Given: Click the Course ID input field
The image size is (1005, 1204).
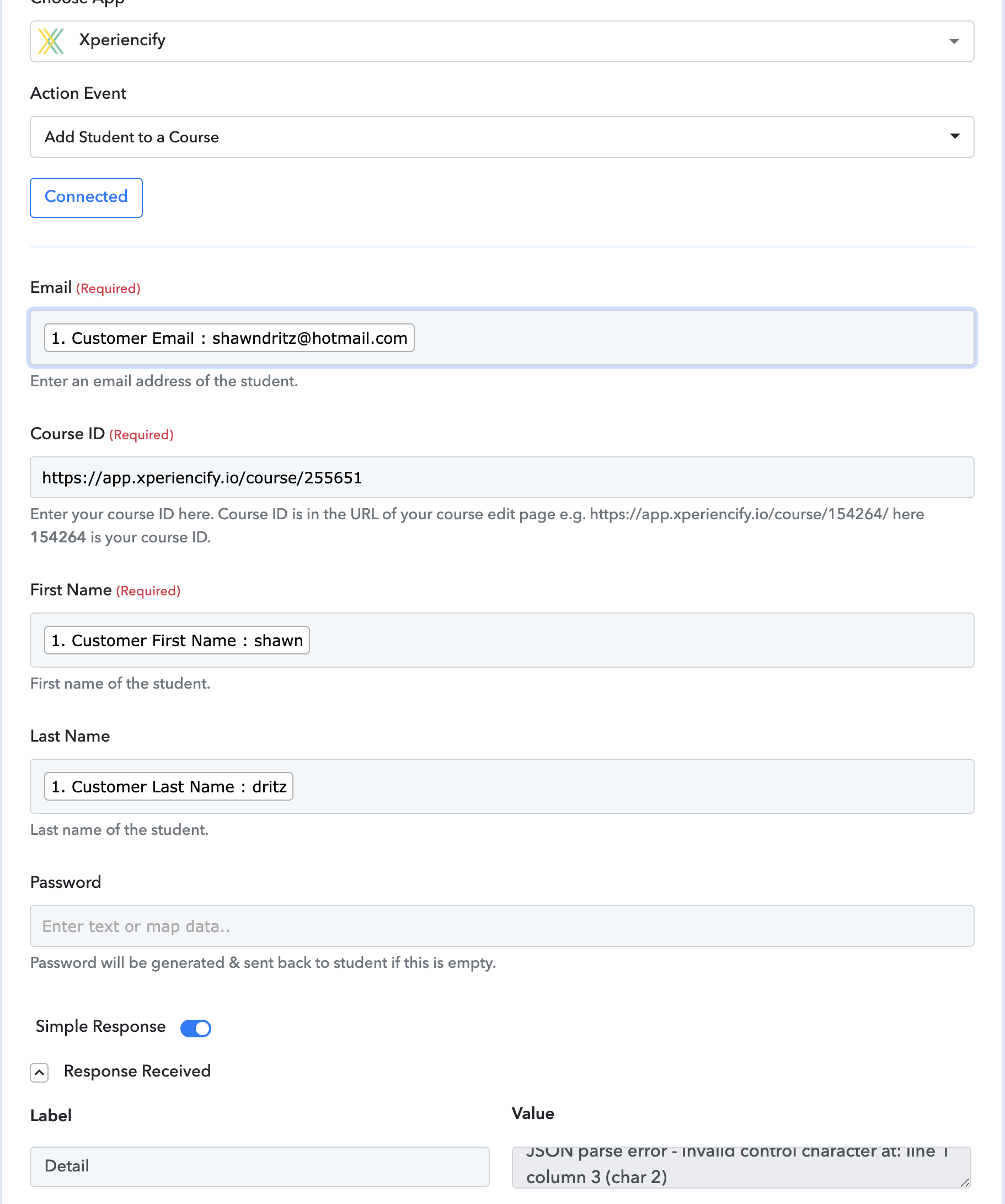Looking at the screenshot, I should point(502,477).
